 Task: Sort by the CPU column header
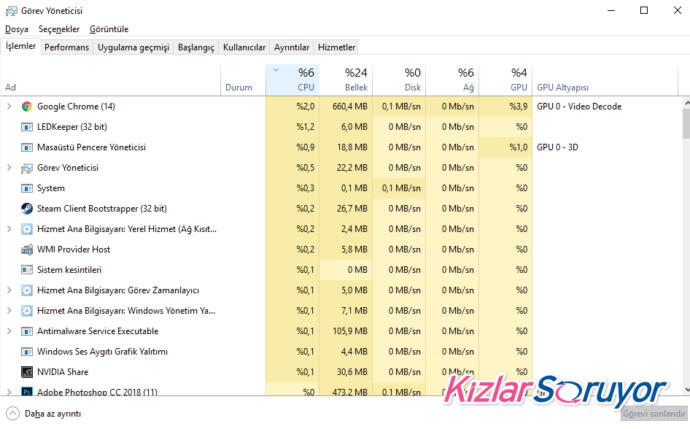292,80
